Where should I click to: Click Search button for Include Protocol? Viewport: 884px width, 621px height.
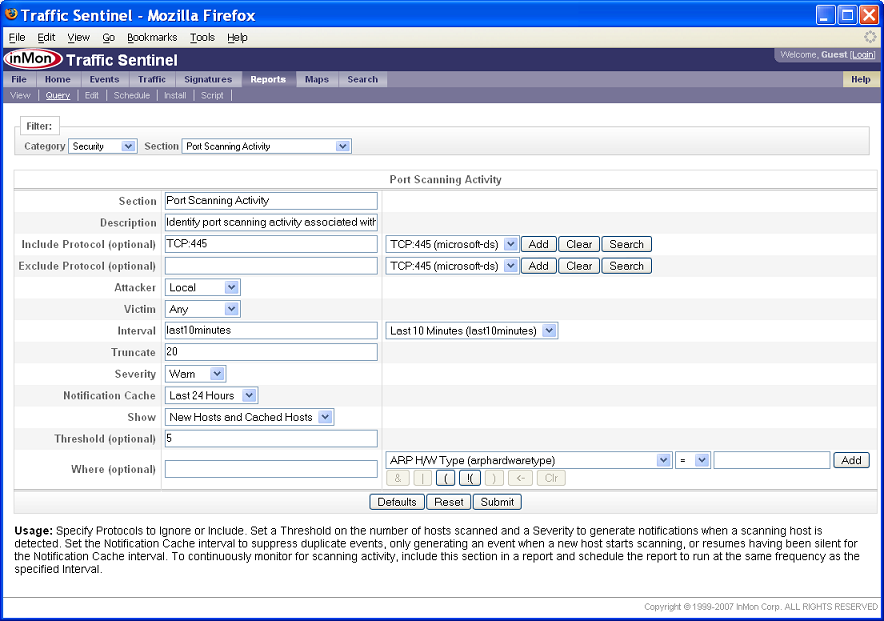[x=626, y=245]
